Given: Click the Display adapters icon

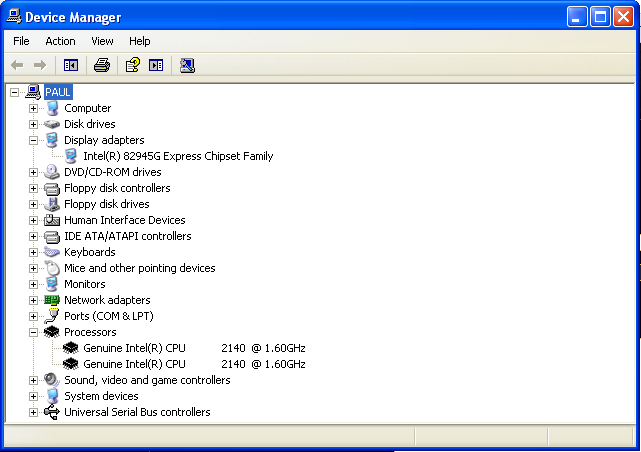Looking at the screenshot, I should 52,140.
